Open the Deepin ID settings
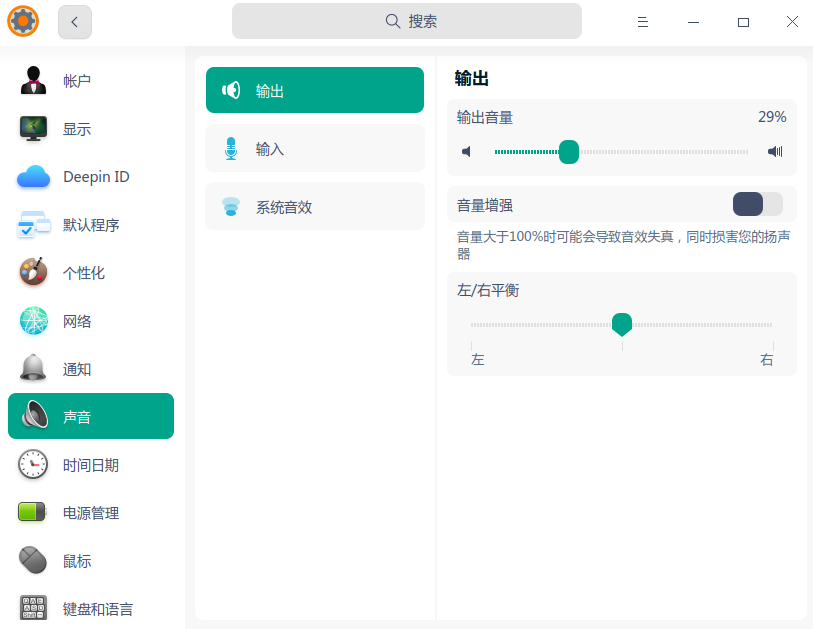 pyautogui.click(x=91, y=177)
